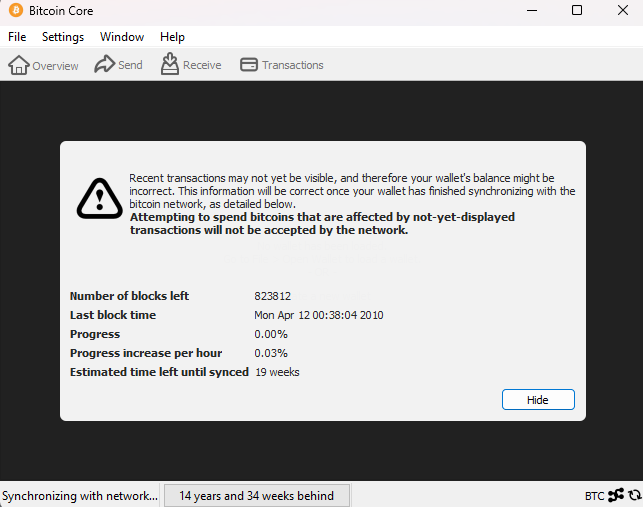Viewport: 643px width, 507px height.
Task: Open the Settings menu
Action: 63,37
